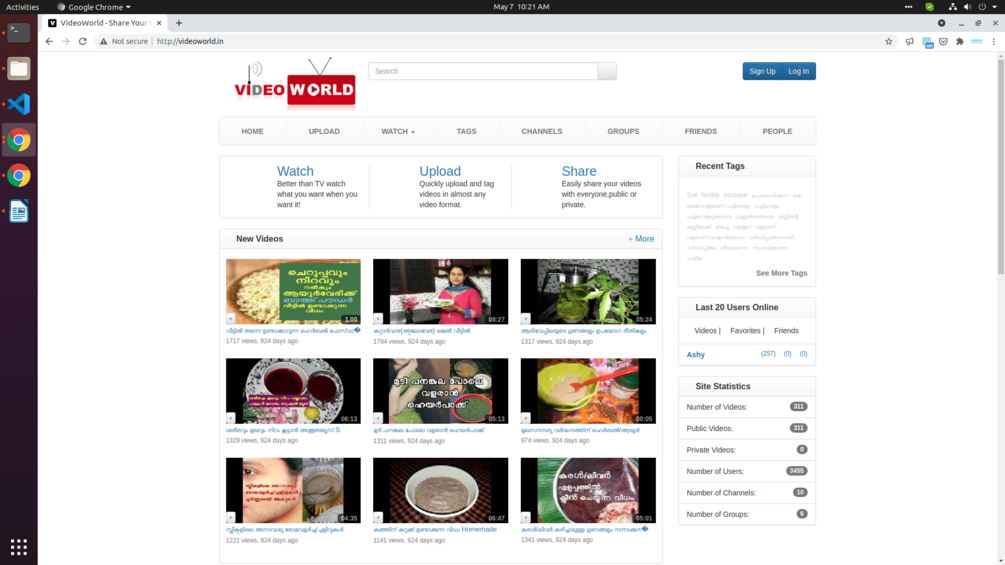The image size is (1005, 565).
Task: Click See More Tags link
Action: click(x=781, y=273)
